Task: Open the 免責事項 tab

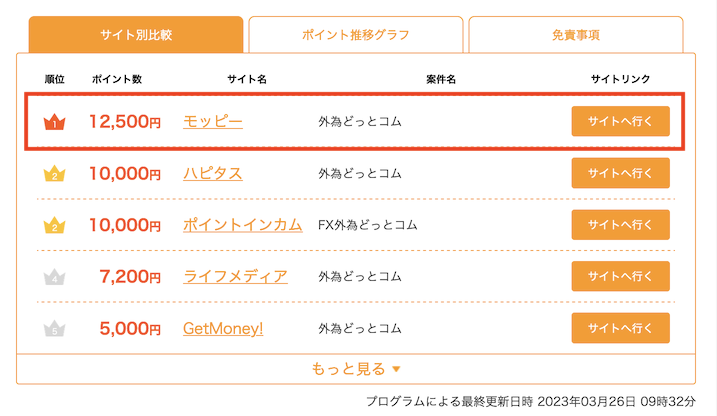Action: (576, 35)
